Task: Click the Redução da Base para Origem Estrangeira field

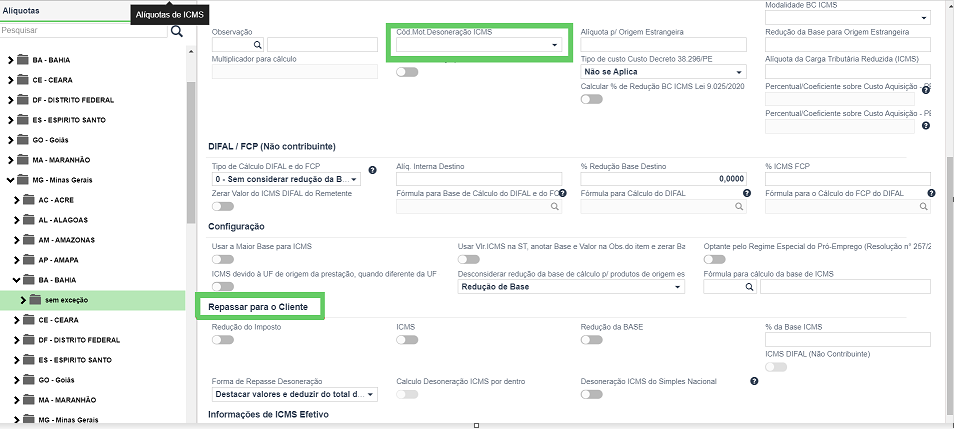Action: click(848, 44)
